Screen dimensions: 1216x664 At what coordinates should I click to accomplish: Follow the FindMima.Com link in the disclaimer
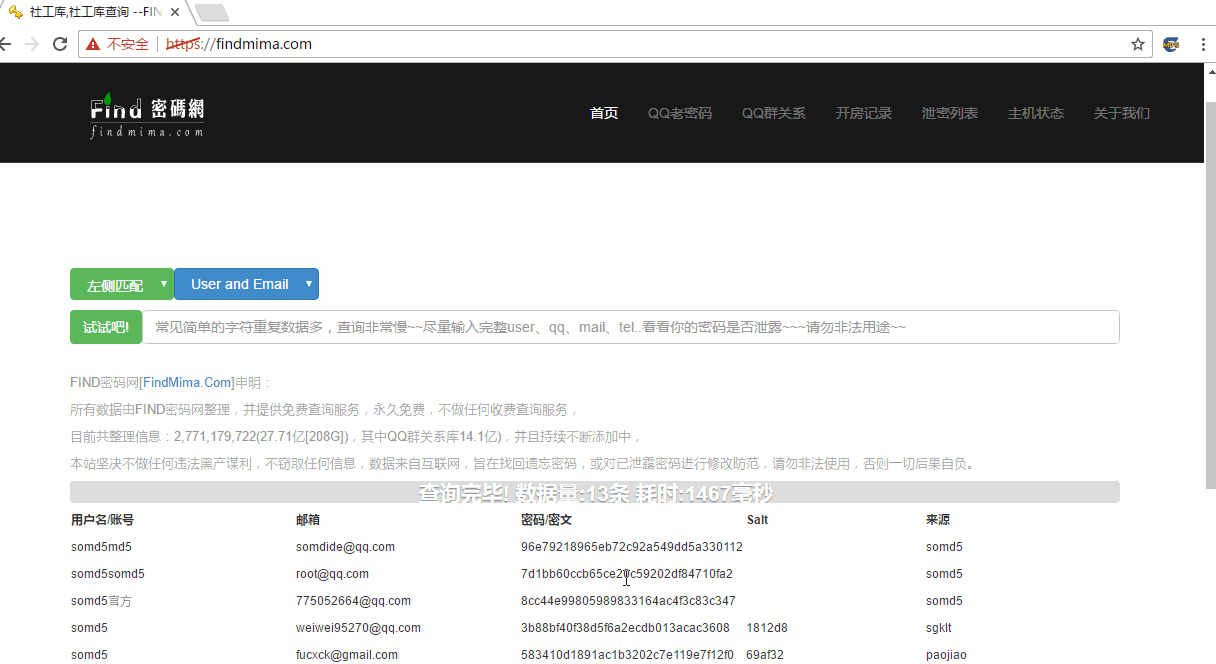pyautogui.click(x=188, y=383)
